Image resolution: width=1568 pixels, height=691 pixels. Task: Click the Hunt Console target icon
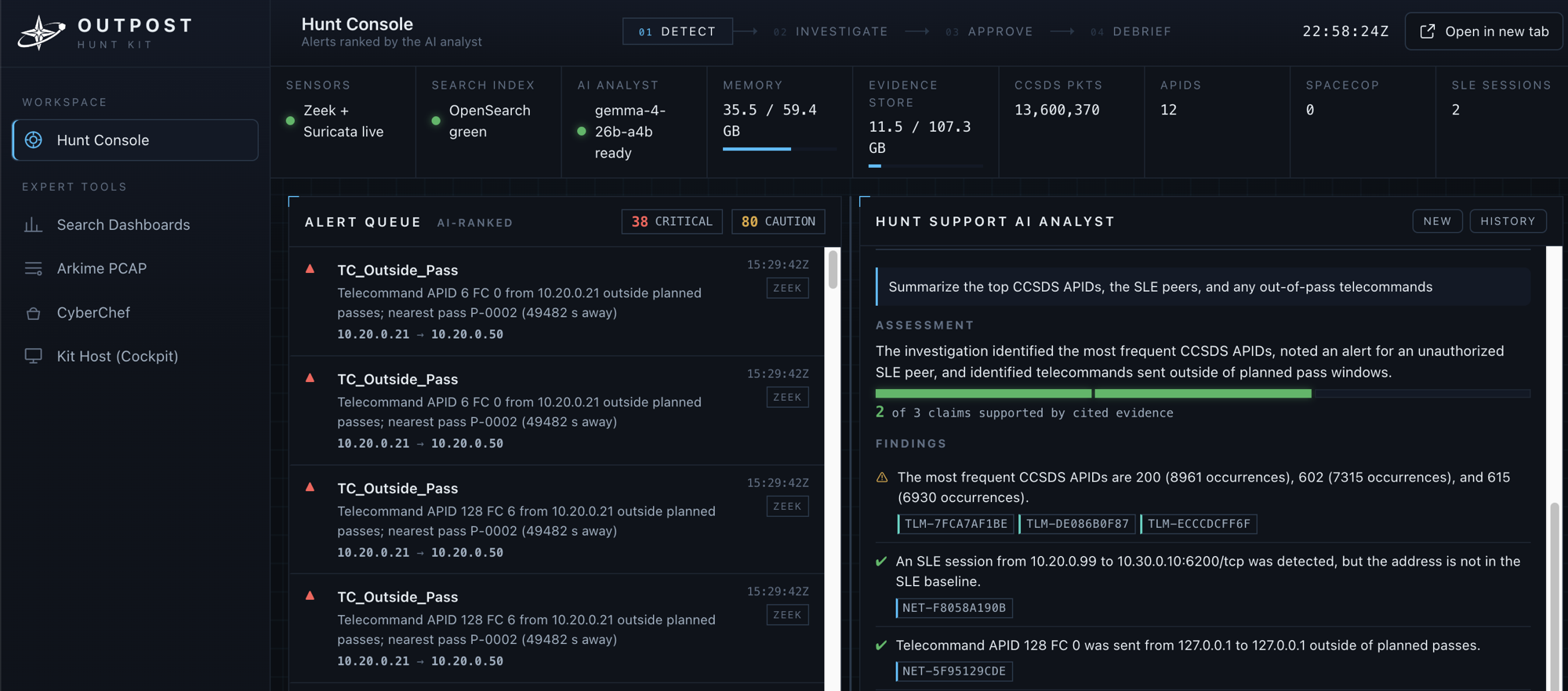coord(34,140)
